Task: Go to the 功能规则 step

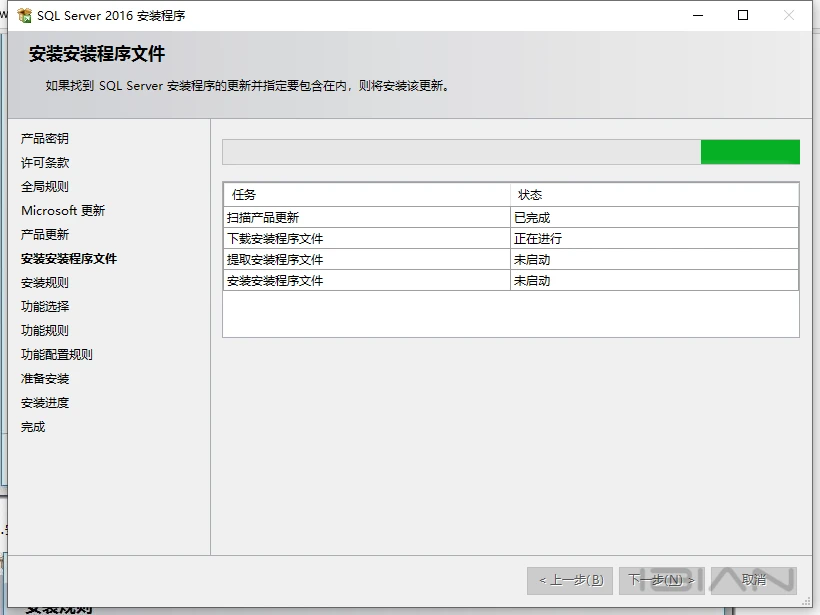Action: point(45,331)
